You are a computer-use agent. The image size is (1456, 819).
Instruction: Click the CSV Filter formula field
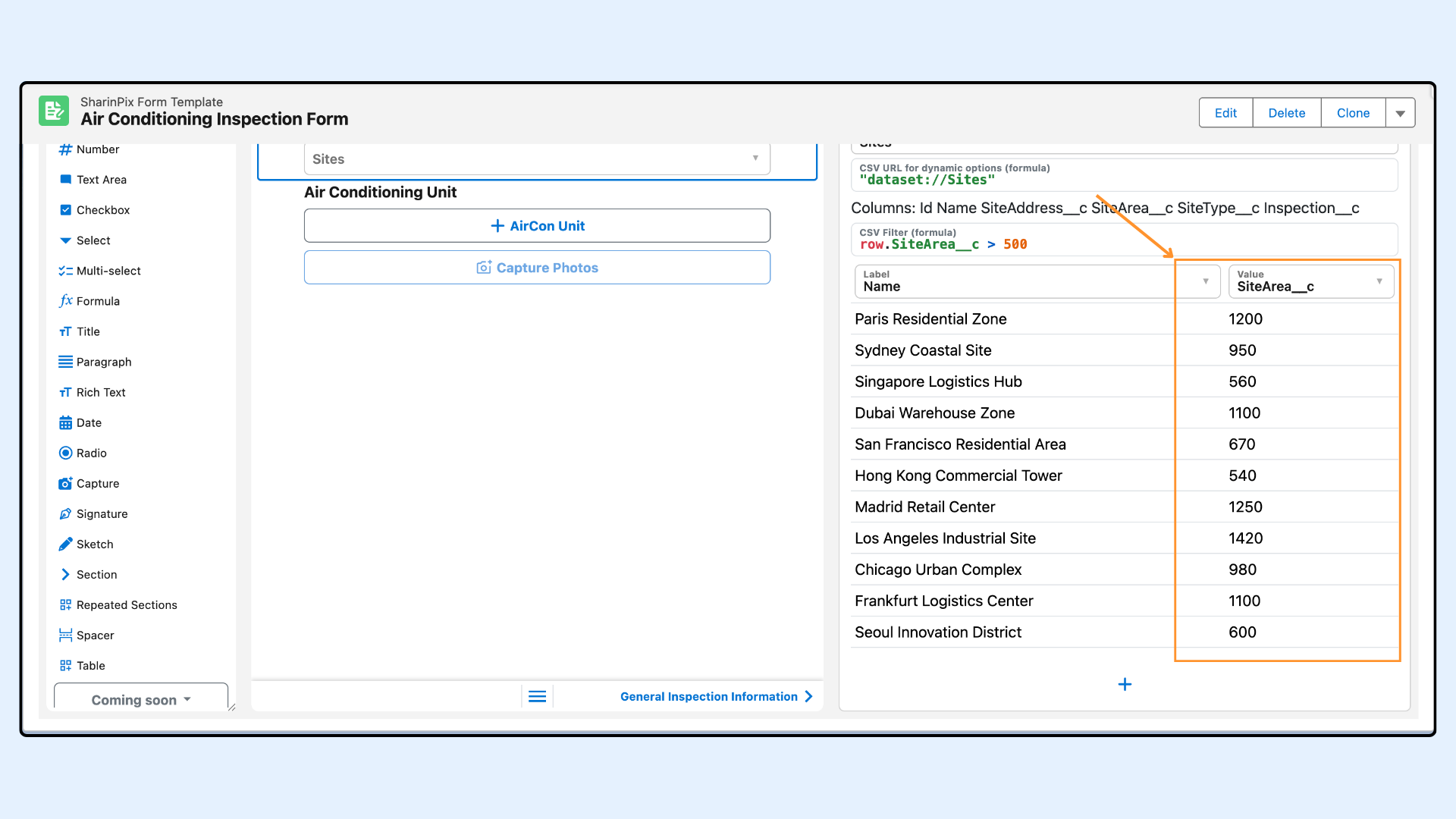[1124, 240]
